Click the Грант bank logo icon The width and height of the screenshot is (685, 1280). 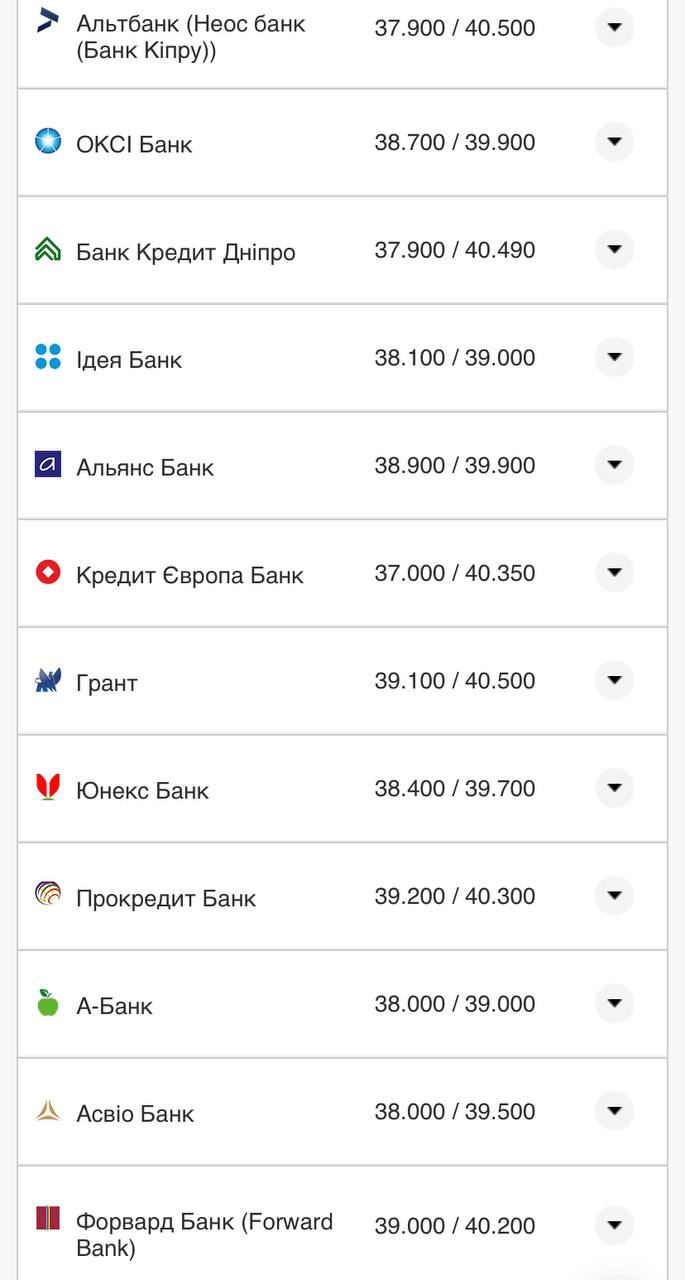click(48, 681)
